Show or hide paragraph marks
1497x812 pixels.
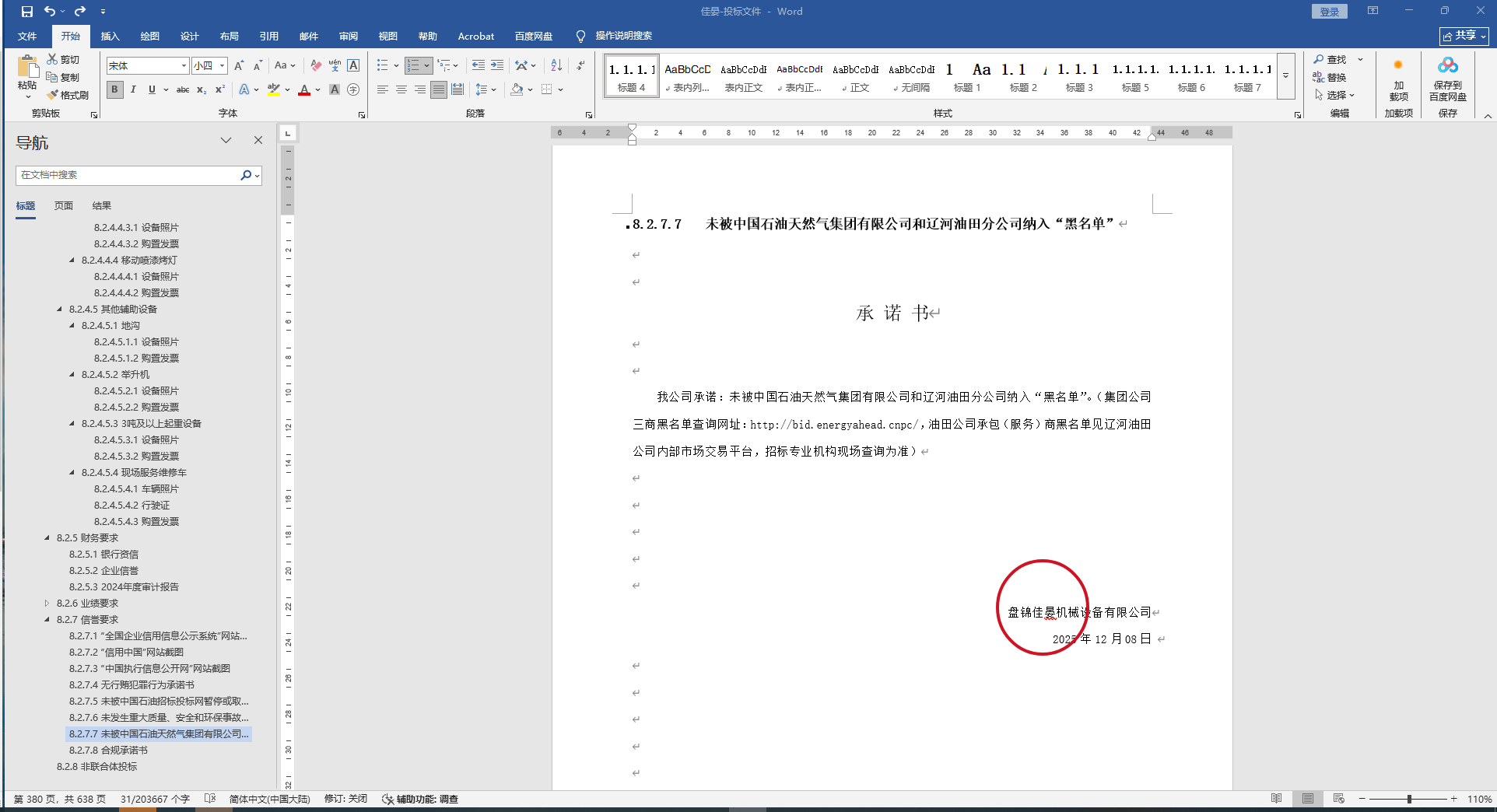[x=580, y=66]
